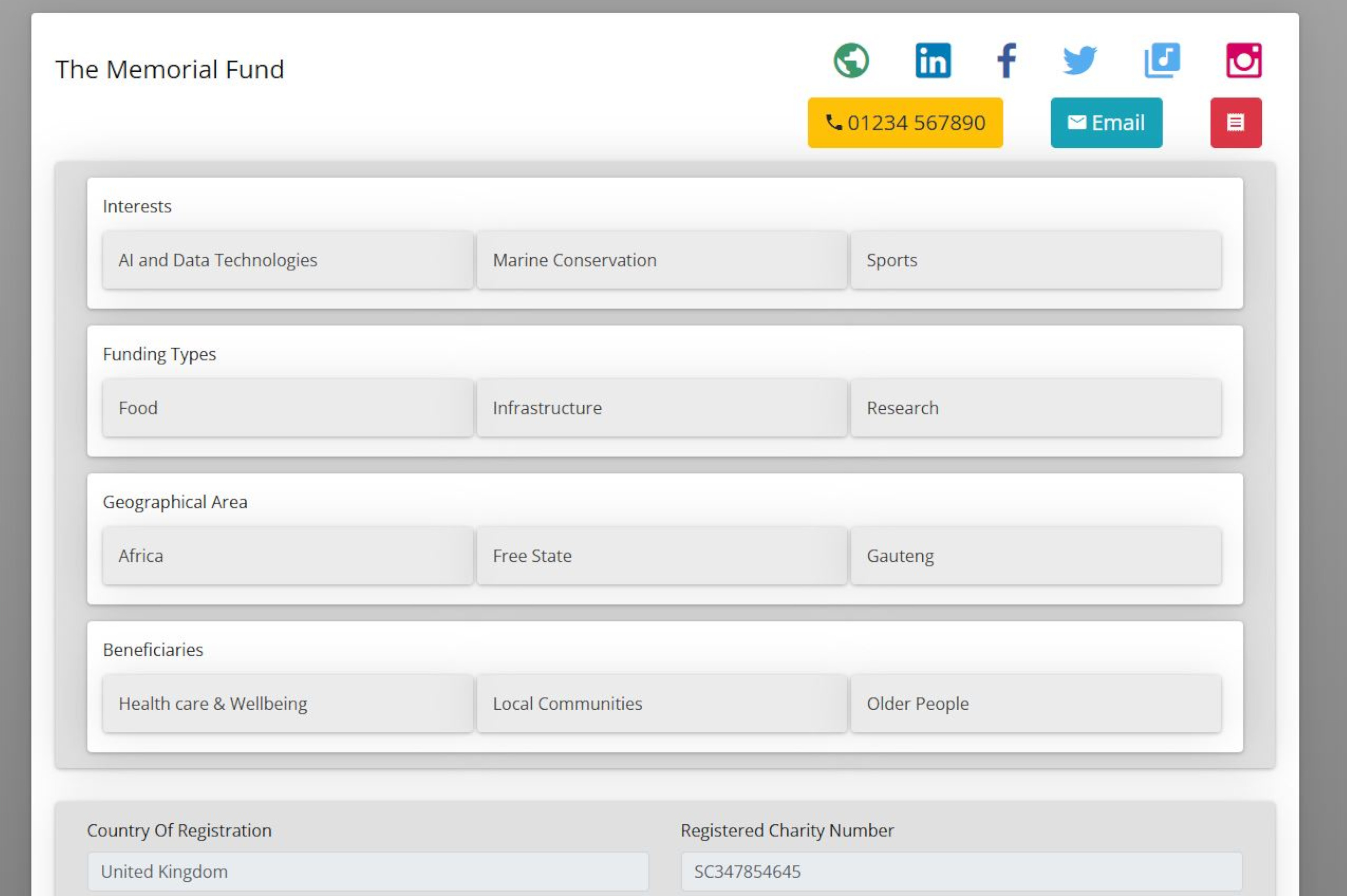Image resolution: width=1347 pixels, height=896 pixels.
Task: Select the Infrastructure funding type
Action: (661, 408)
